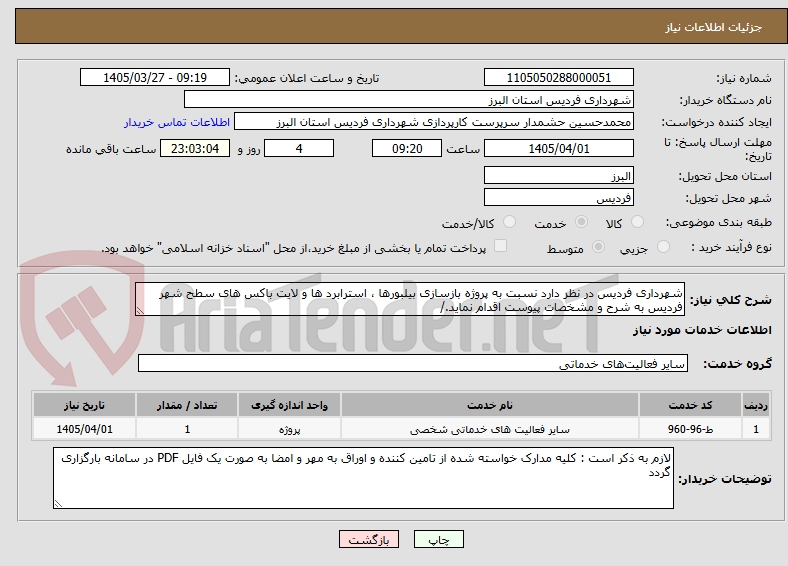Image resolution: width=788 pixels, height=566 pixels.
Task: Click the نام دستگاه خریدار label
Action: click(x=725, y=100)
